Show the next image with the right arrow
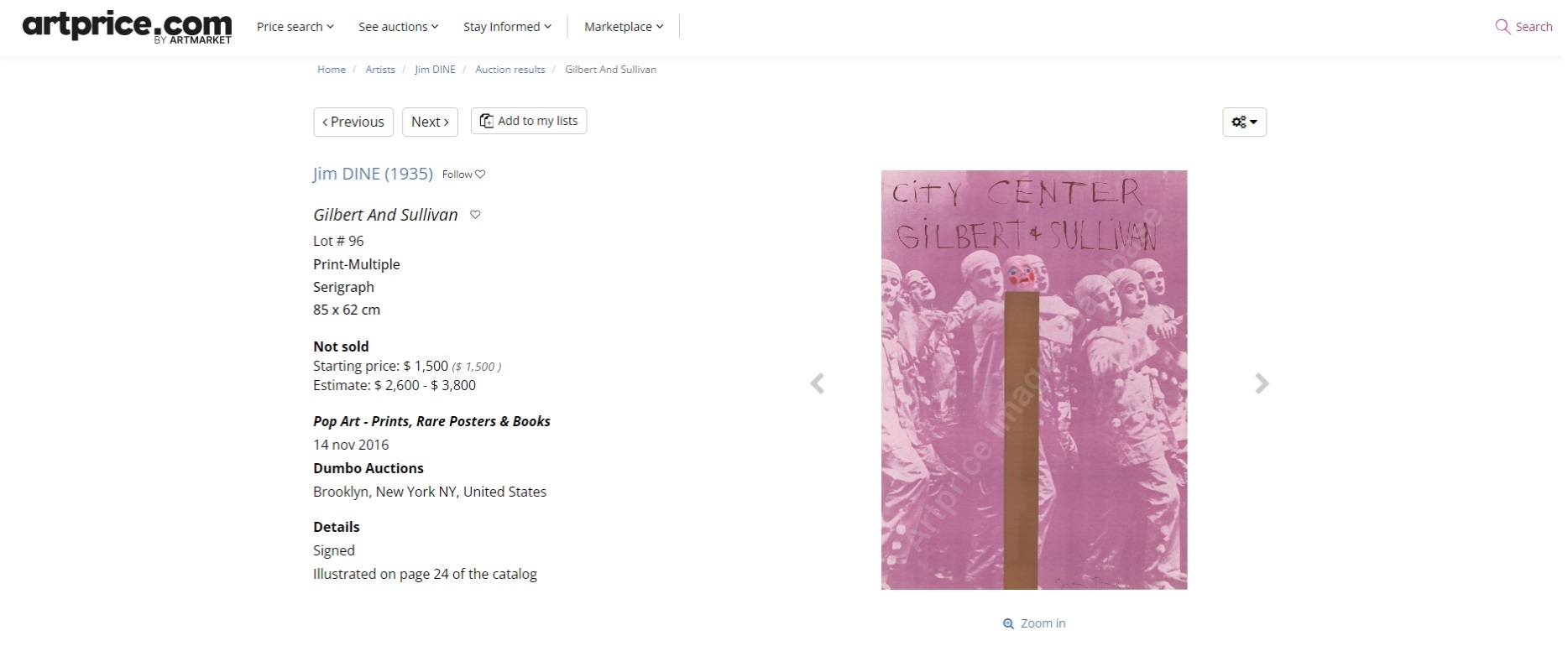 click(x=1262, y=383)
